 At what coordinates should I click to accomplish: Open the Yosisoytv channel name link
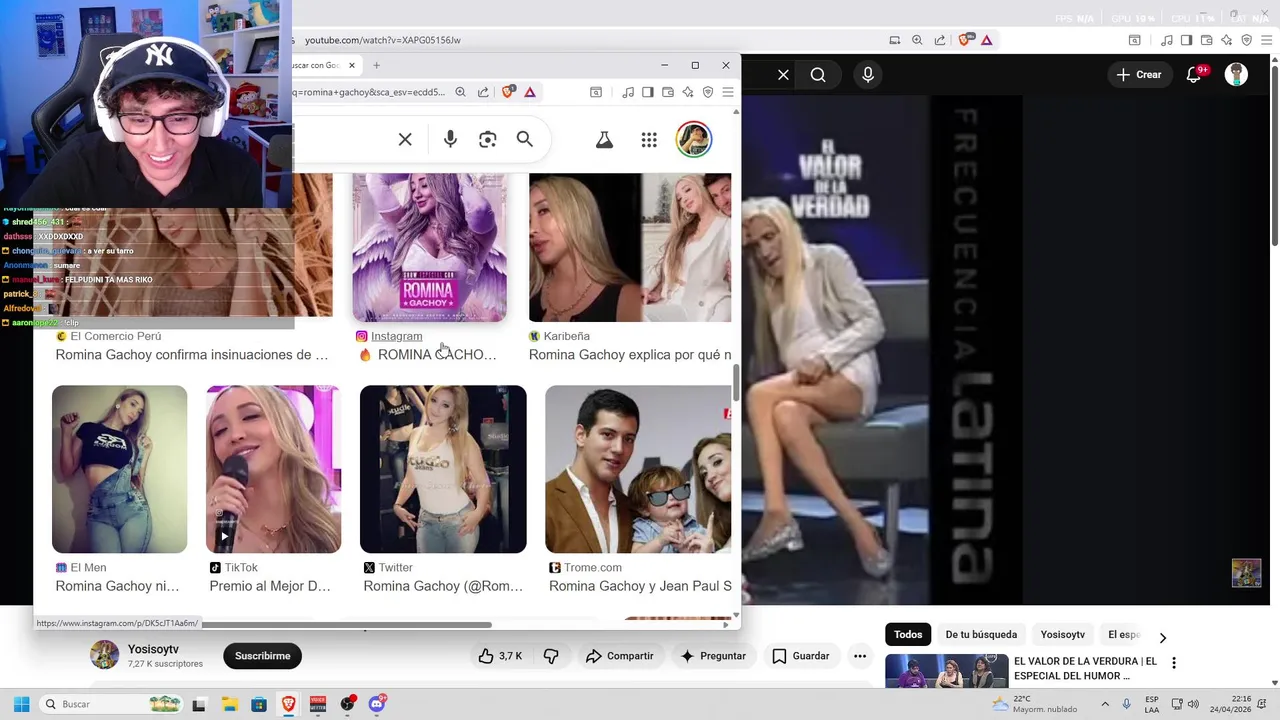click(x=153, y=649)
